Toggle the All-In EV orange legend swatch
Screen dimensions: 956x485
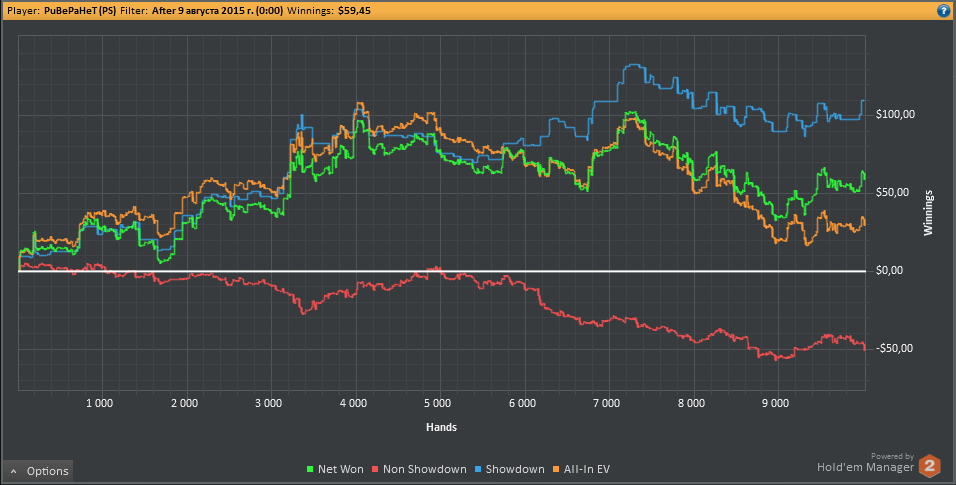coord(556,469)
